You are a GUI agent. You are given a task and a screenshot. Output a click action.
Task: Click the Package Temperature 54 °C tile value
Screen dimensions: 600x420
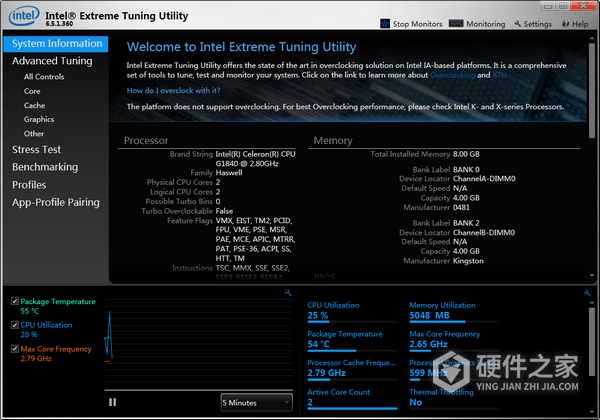(318, 344)
